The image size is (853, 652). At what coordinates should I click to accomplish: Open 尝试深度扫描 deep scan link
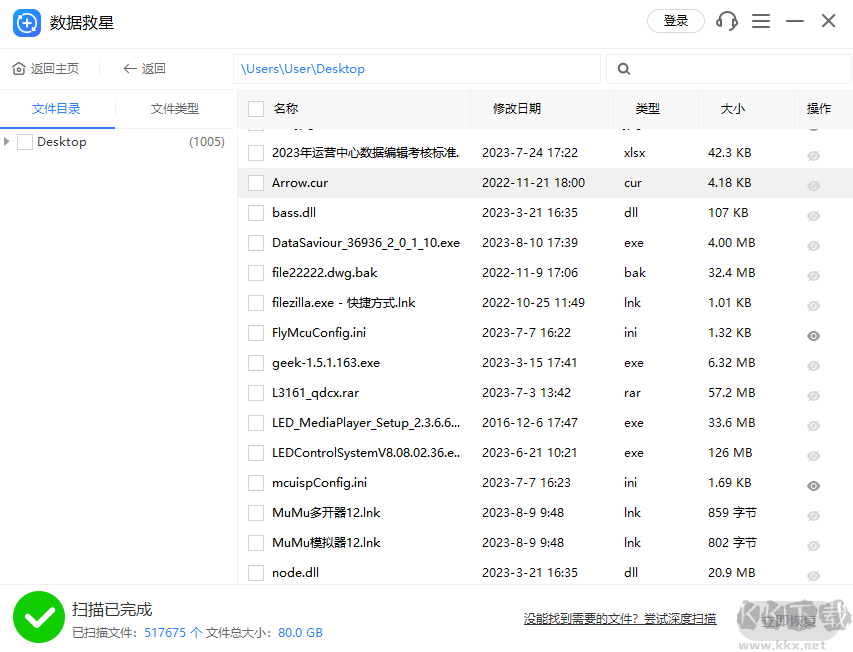tap(683, 618)
